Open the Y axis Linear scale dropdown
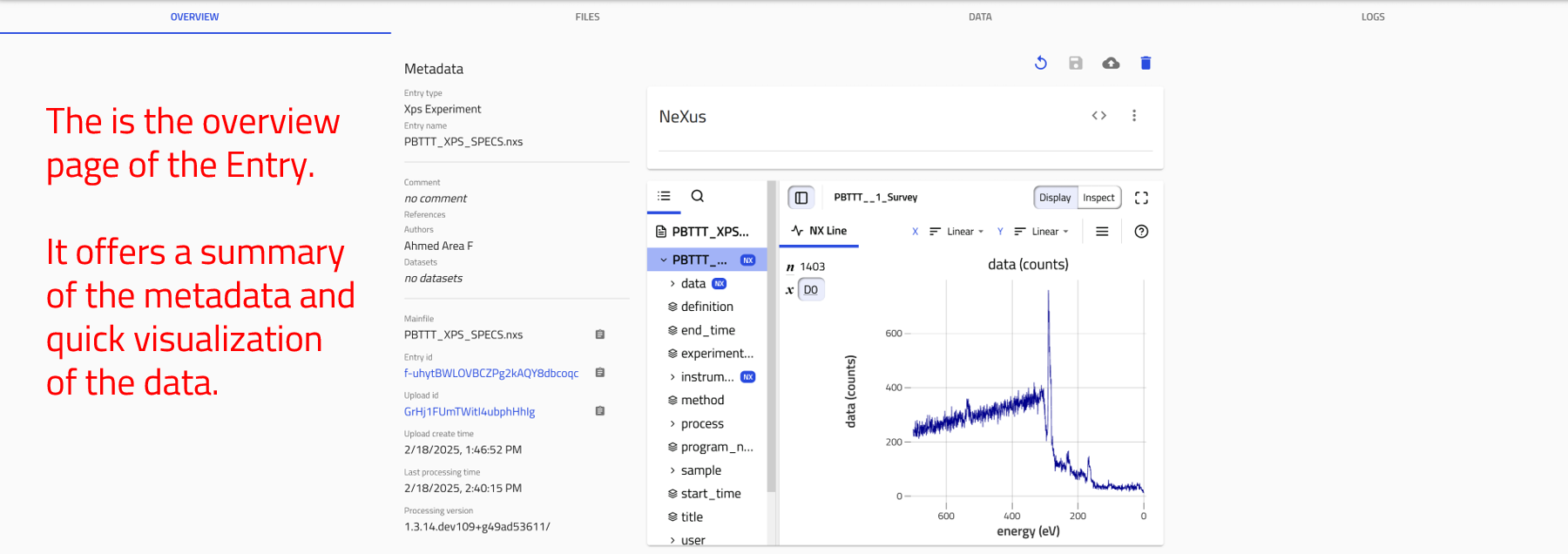The width and height of the screenshot is (1568, 554). (x=1043, y=232)
